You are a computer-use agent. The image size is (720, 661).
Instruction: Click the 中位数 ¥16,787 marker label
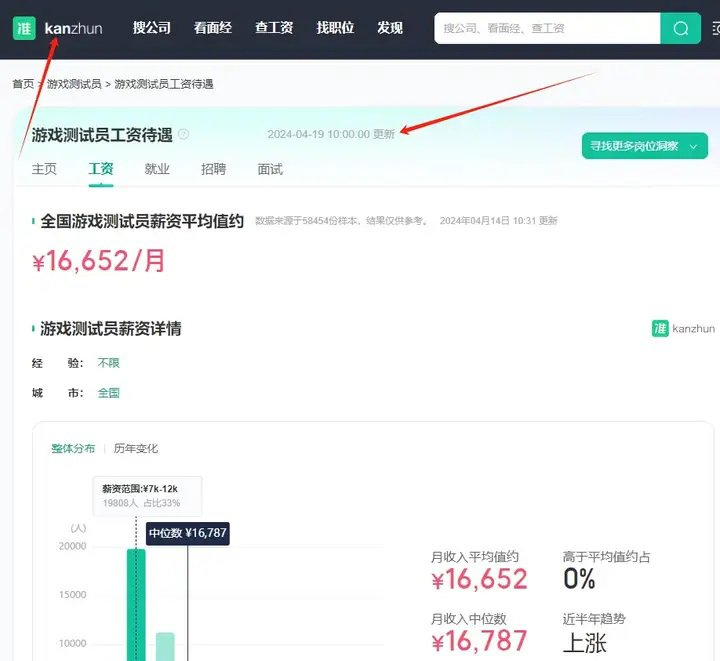188,533
